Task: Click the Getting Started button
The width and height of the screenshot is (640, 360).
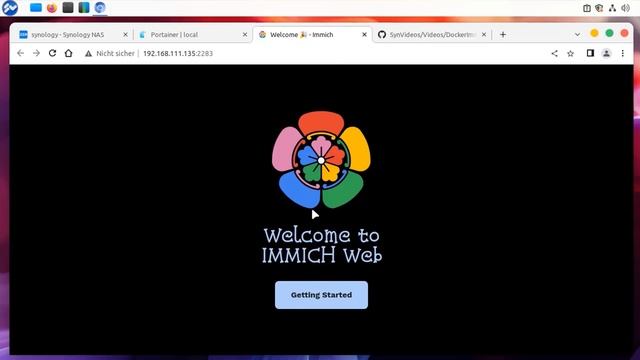Action: pos(321,295)
